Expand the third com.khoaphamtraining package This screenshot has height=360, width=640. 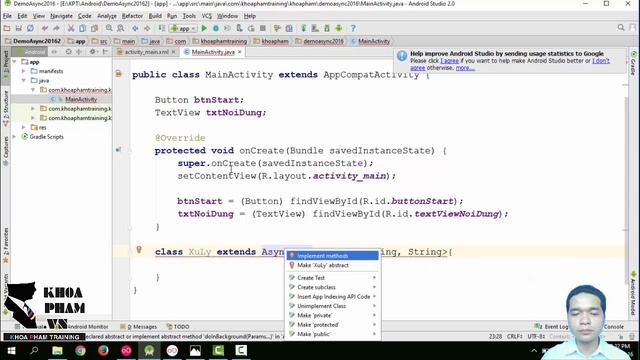(33, 118)
